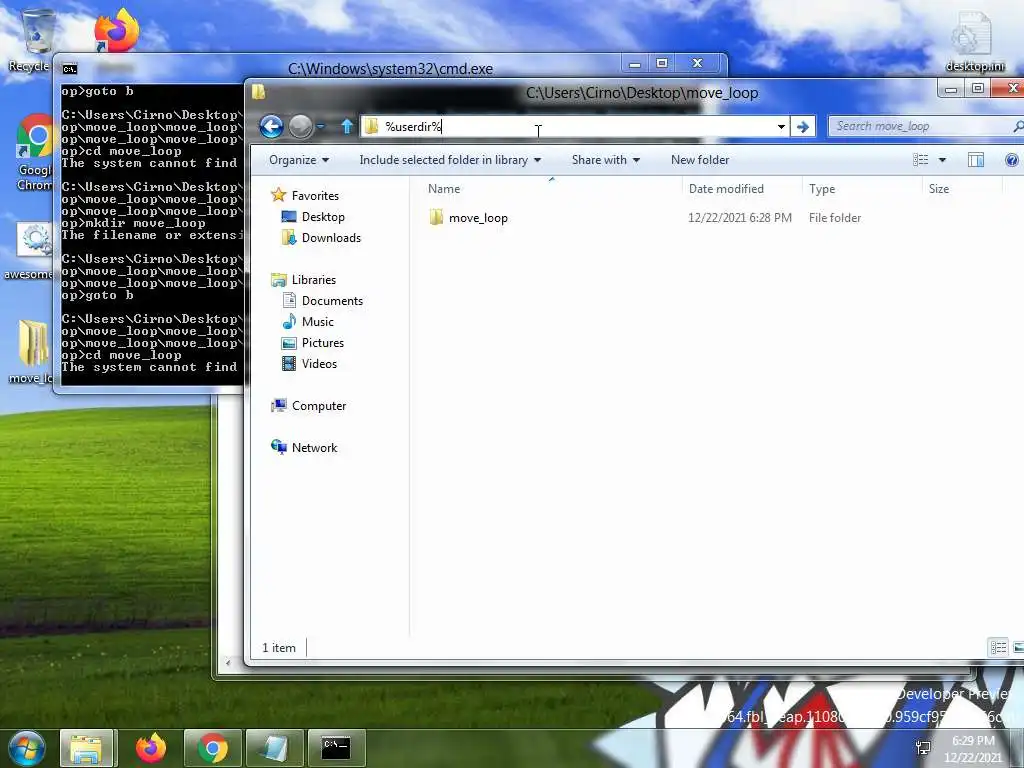Click the Firefox taskbar icon

pyautogui.click(x=150, y=748)
